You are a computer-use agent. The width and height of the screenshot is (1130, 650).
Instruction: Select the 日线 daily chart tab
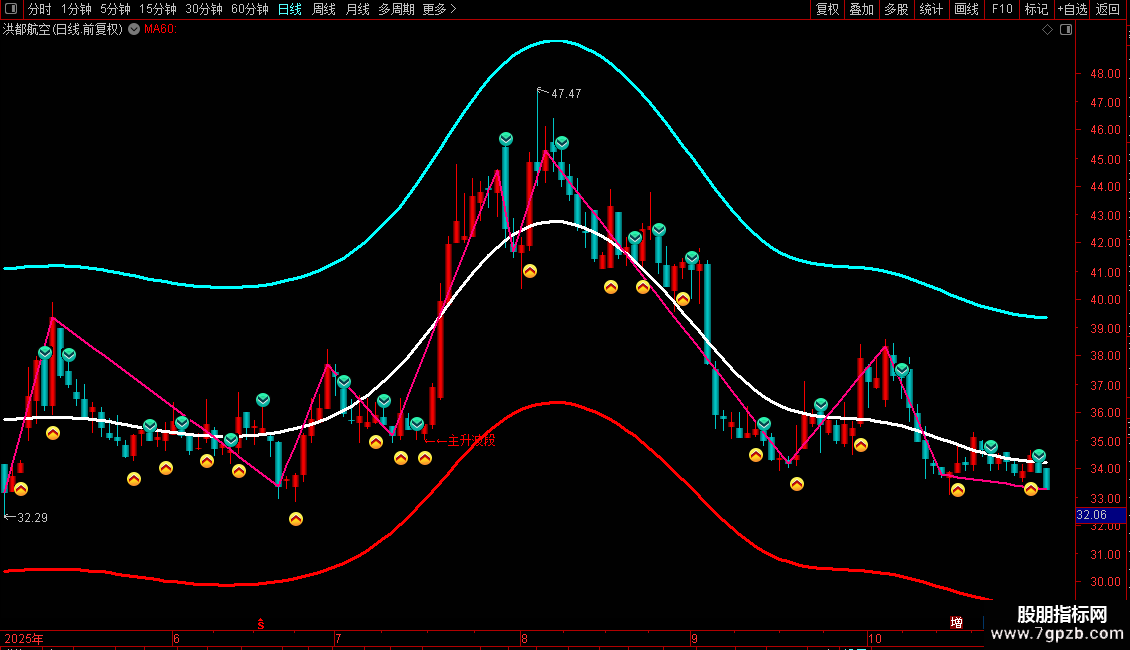click(290, 9)
